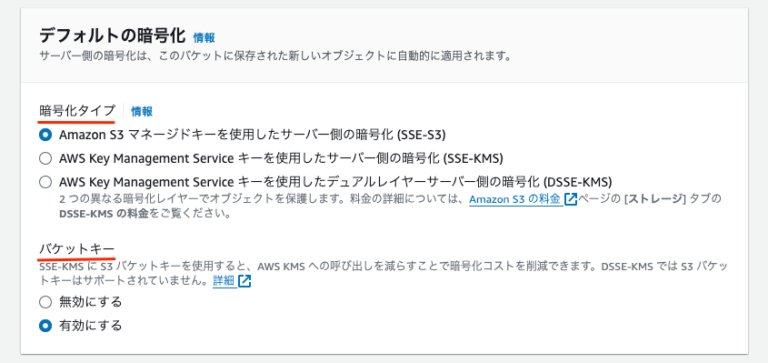Open 情報 link beside 暗号化タイプ
Image resolution: width=768 pixels, height=363 pixels.
(142, 112)
